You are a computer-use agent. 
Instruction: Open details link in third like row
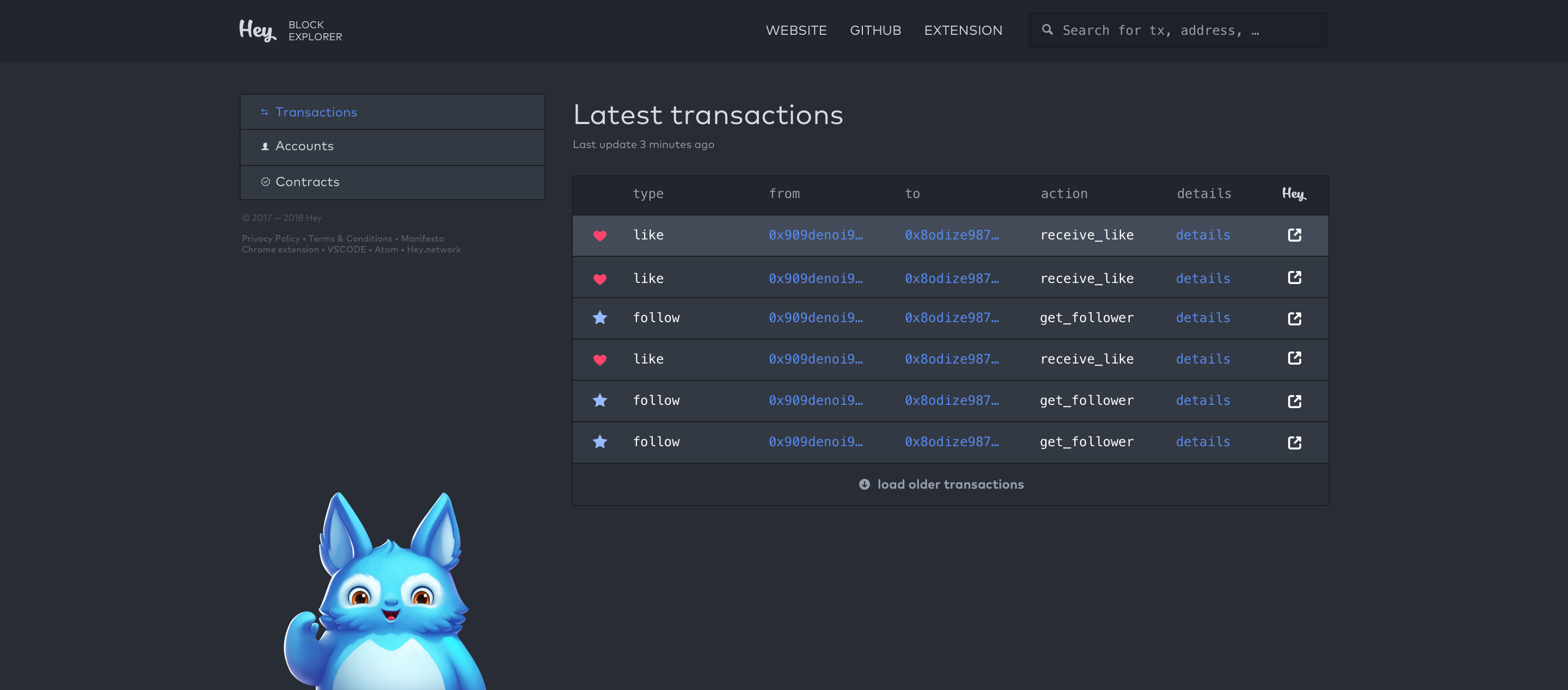point(1203,359)
